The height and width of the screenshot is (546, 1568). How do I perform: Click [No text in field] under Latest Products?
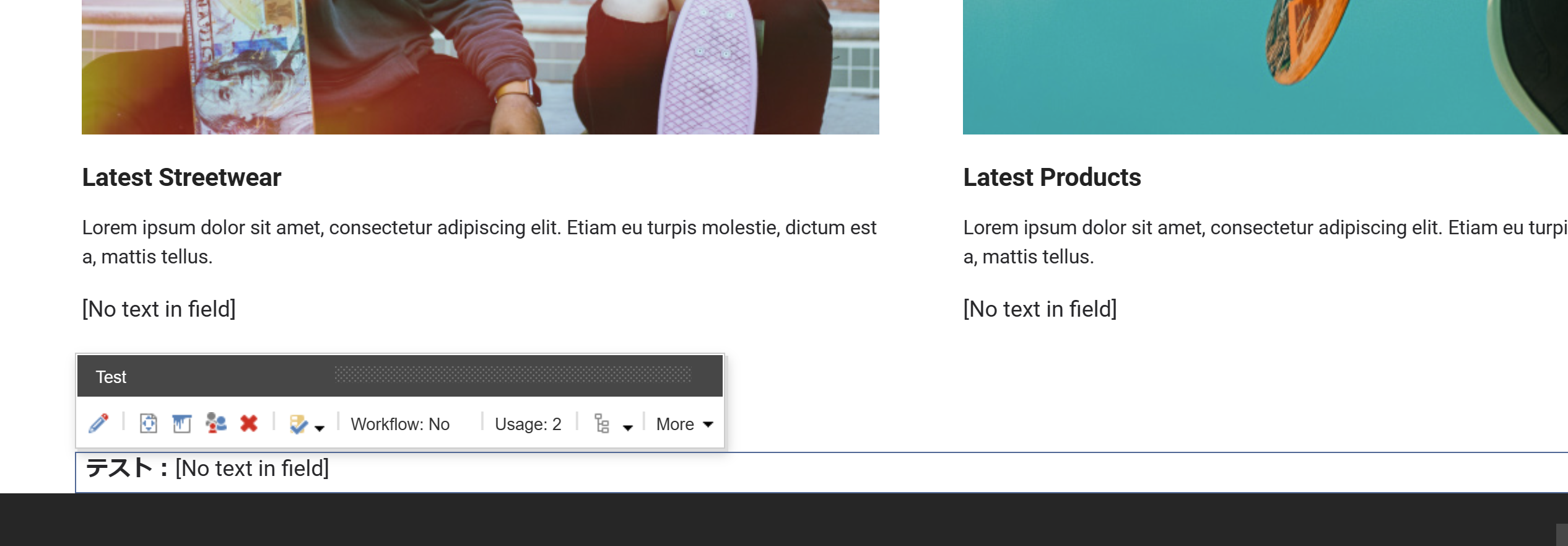(1040, 309)
